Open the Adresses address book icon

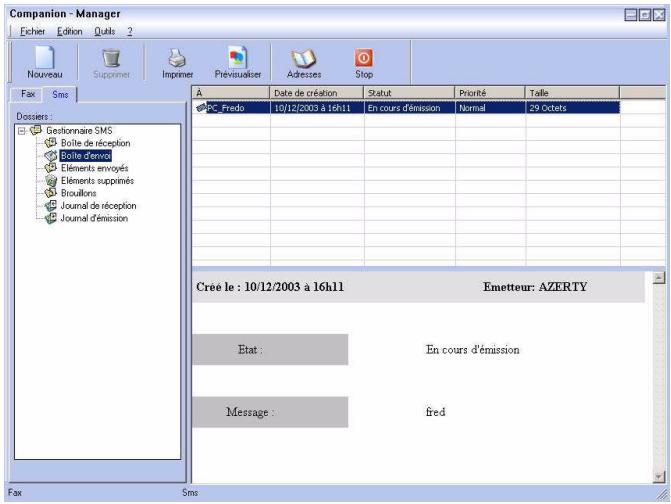point(304,58)
